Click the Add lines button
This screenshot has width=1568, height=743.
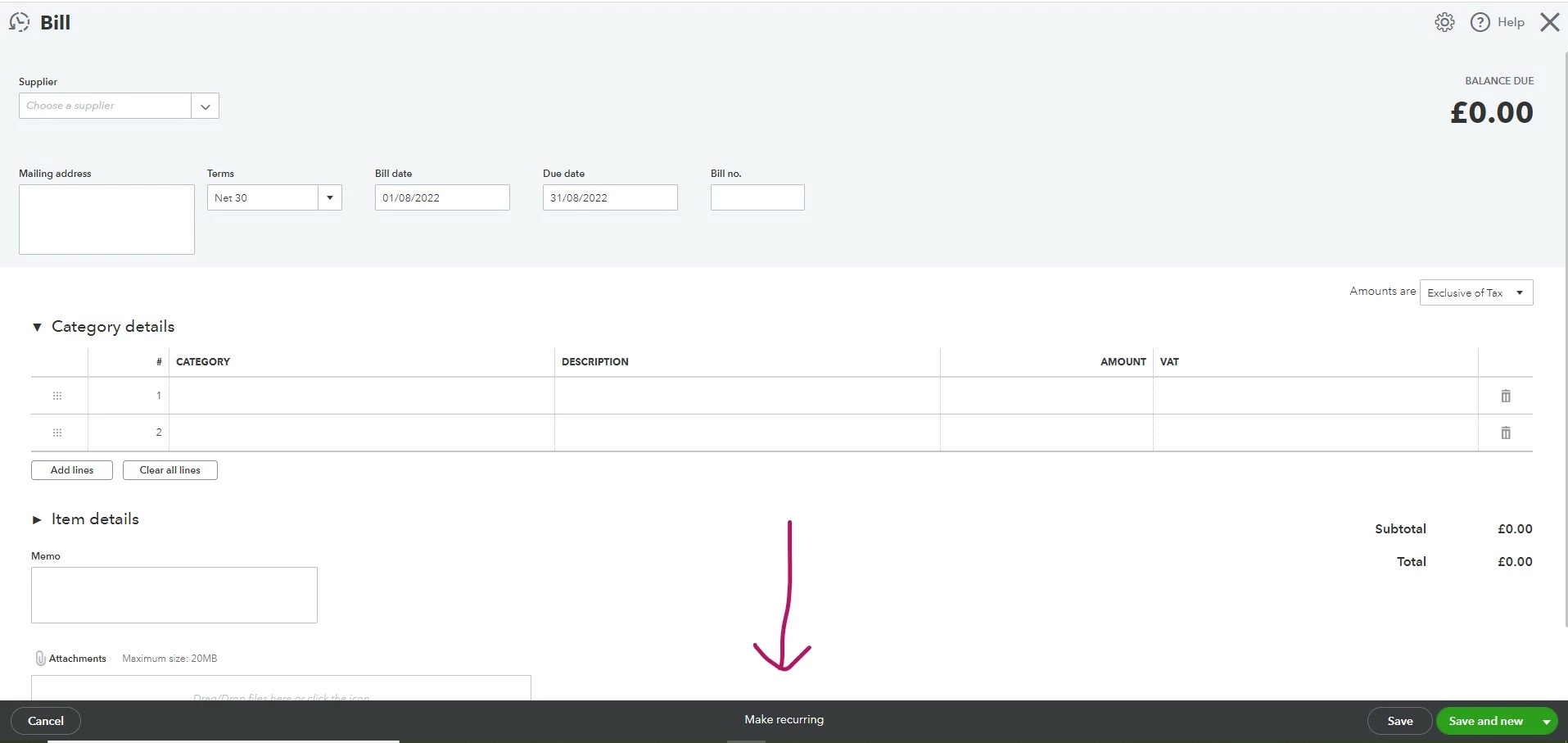[72, 470]
